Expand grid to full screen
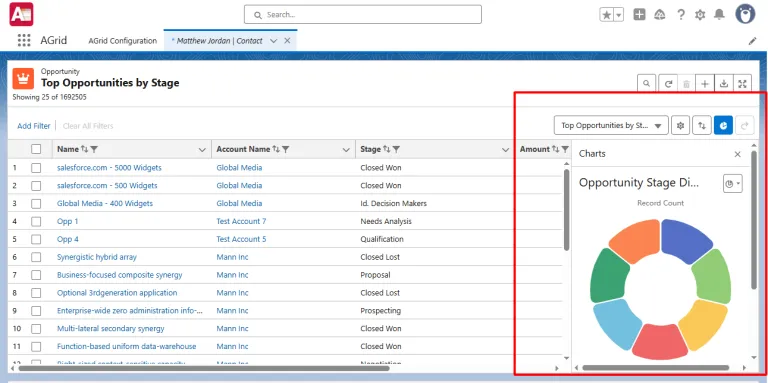The width and height of the screenshot is (768, 383). 742,84
